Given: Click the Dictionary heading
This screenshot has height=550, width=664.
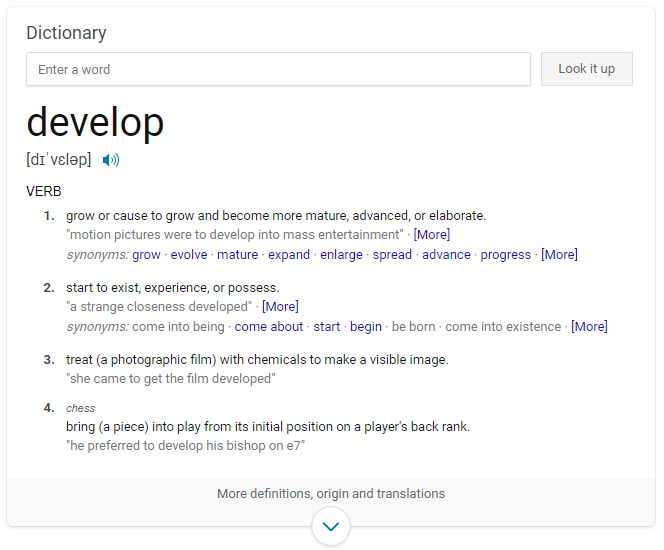Looking at the screenshot, I should [x=66, y=33].
